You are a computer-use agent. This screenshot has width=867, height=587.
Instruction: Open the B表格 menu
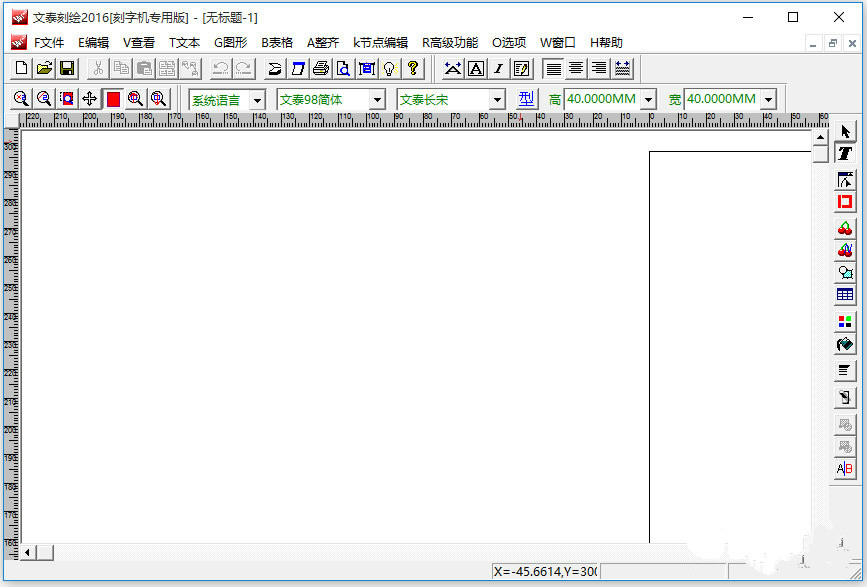pos(277,43)
